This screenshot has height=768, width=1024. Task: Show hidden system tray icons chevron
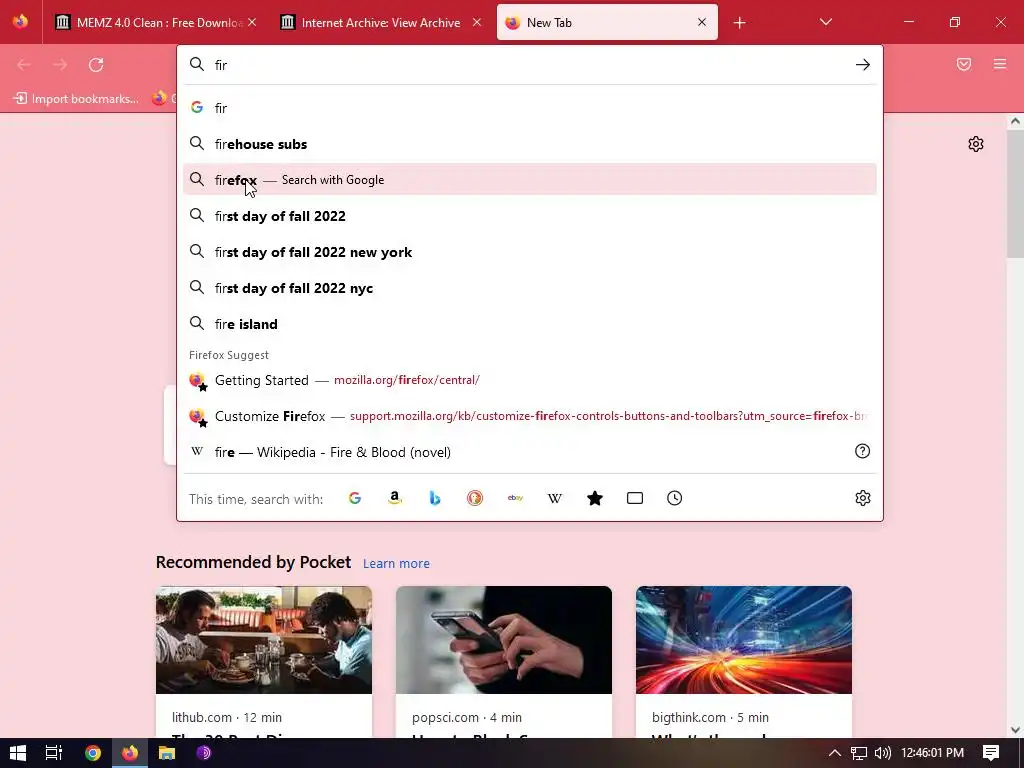tap(835, 753)
